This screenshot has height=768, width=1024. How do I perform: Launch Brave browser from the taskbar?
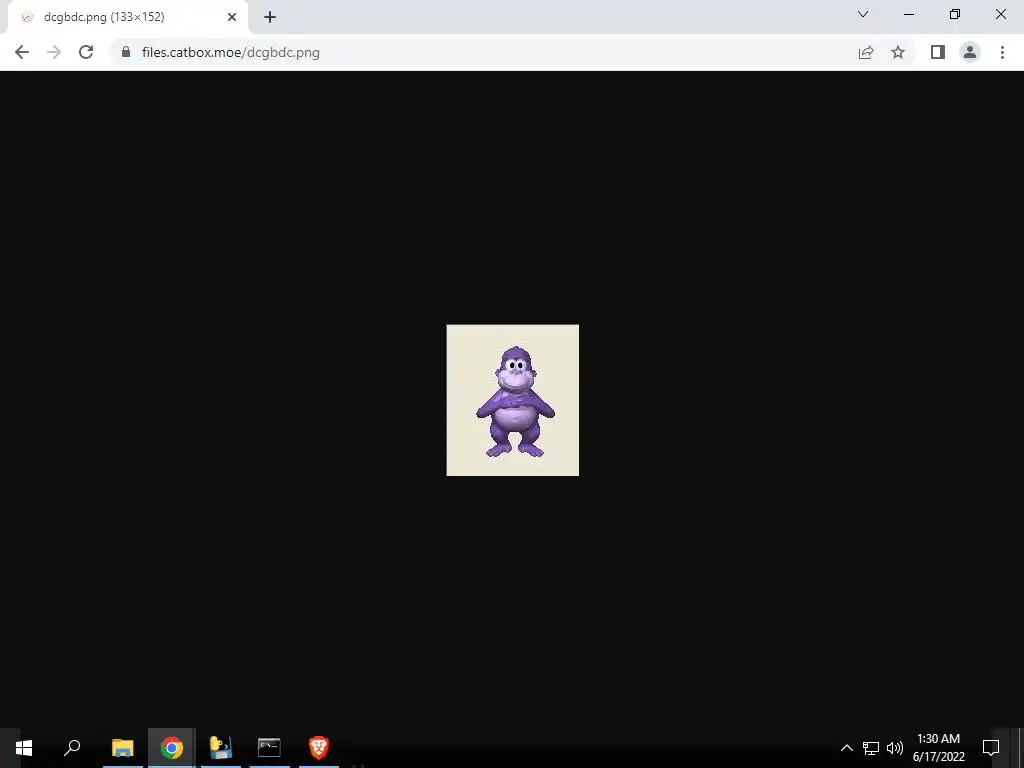pyautogui.click(x=319, y=748)
